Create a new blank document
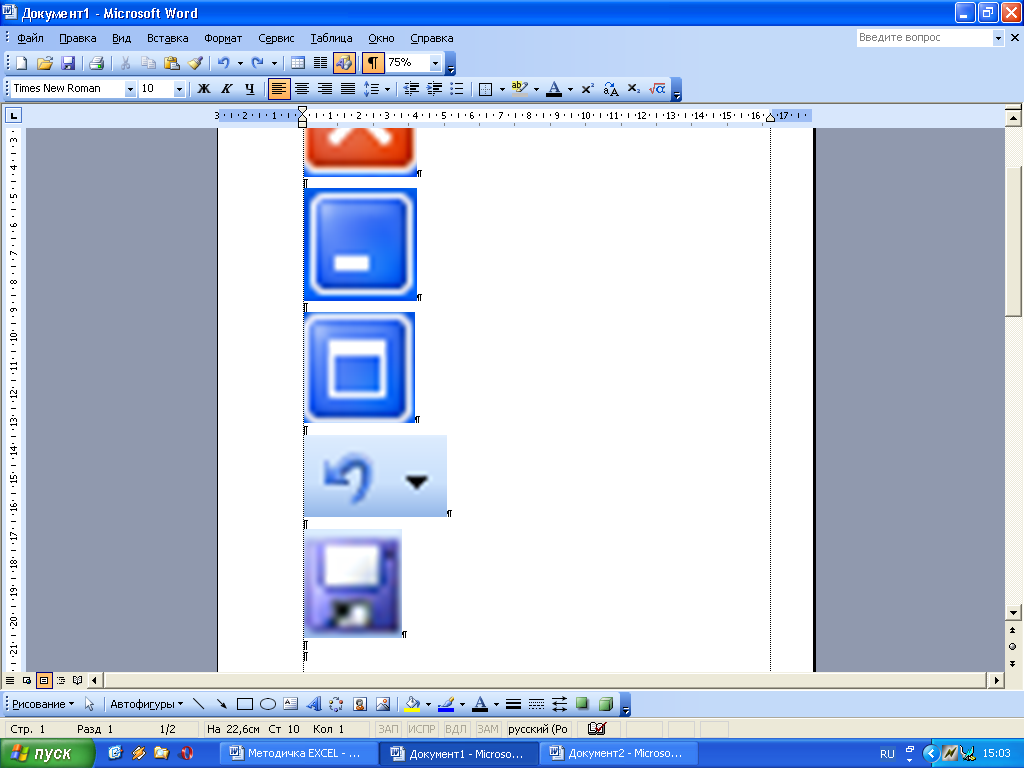The image size is (1024, 768). [21, 63]
